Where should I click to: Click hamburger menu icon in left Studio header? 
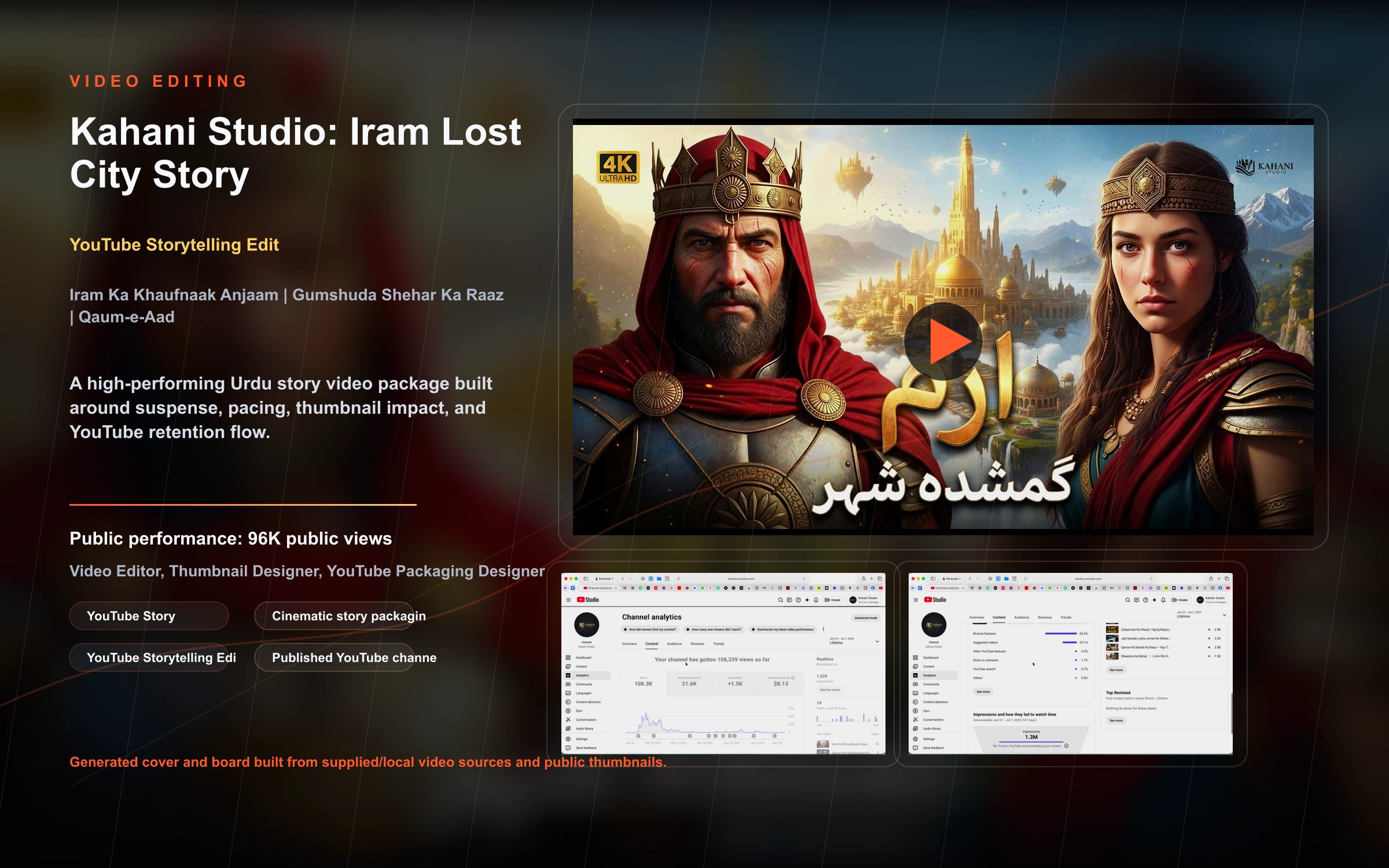coord(568,600)
